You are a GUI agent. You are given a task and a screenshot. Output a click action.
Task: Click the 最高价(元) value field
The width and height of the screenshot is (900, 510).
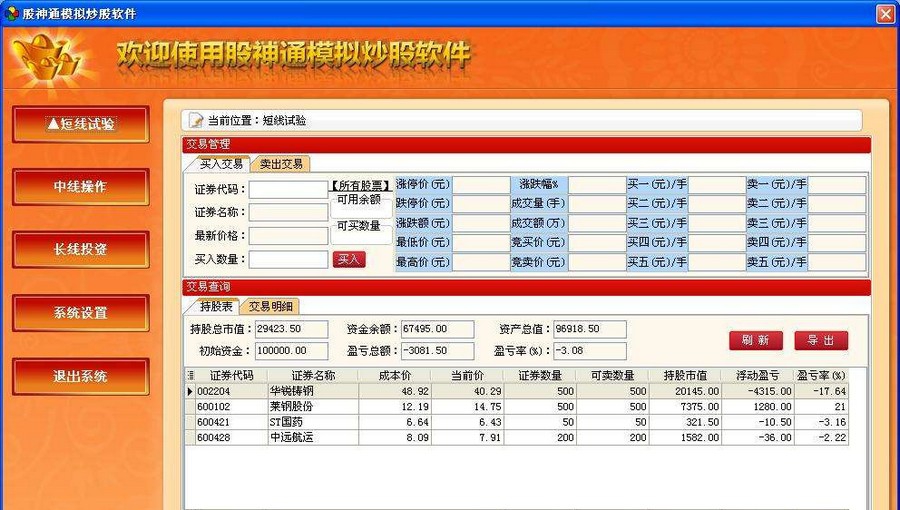pyautogui.click(x=481, y=263)
